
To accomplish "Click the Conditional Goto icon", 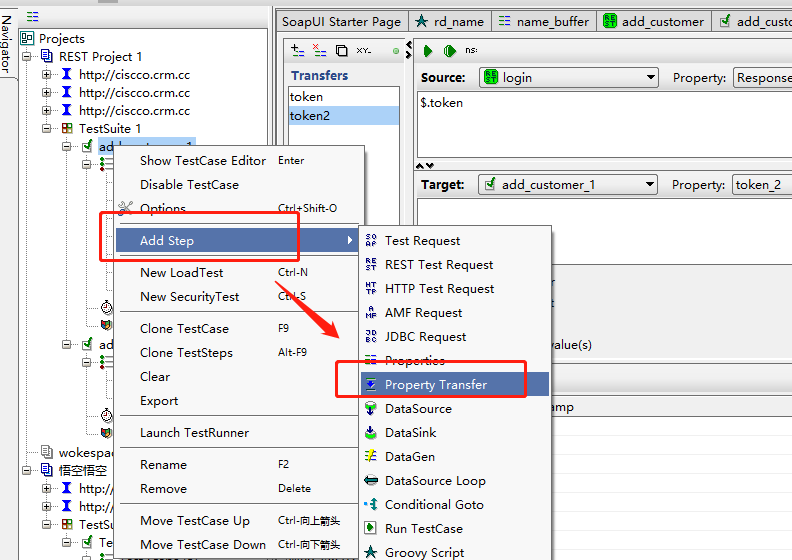I will pos(371,504).
